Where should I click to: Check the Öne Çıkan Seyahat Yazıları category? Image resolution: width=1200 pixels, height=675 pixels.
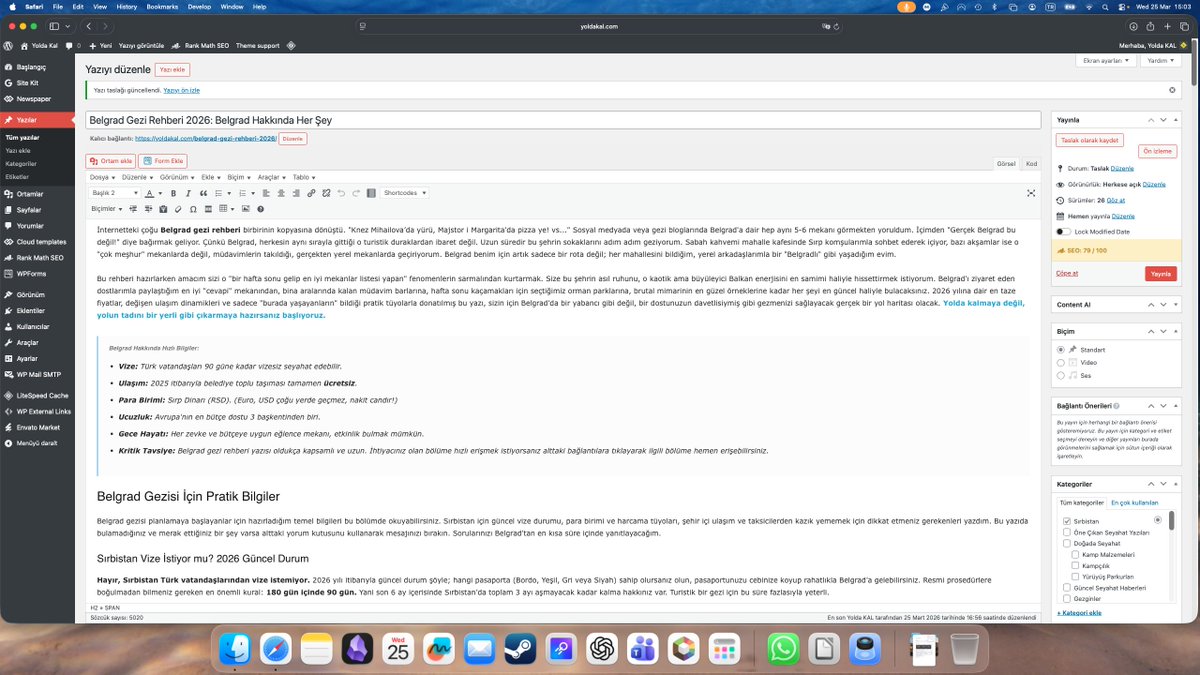pos(1067,533)
